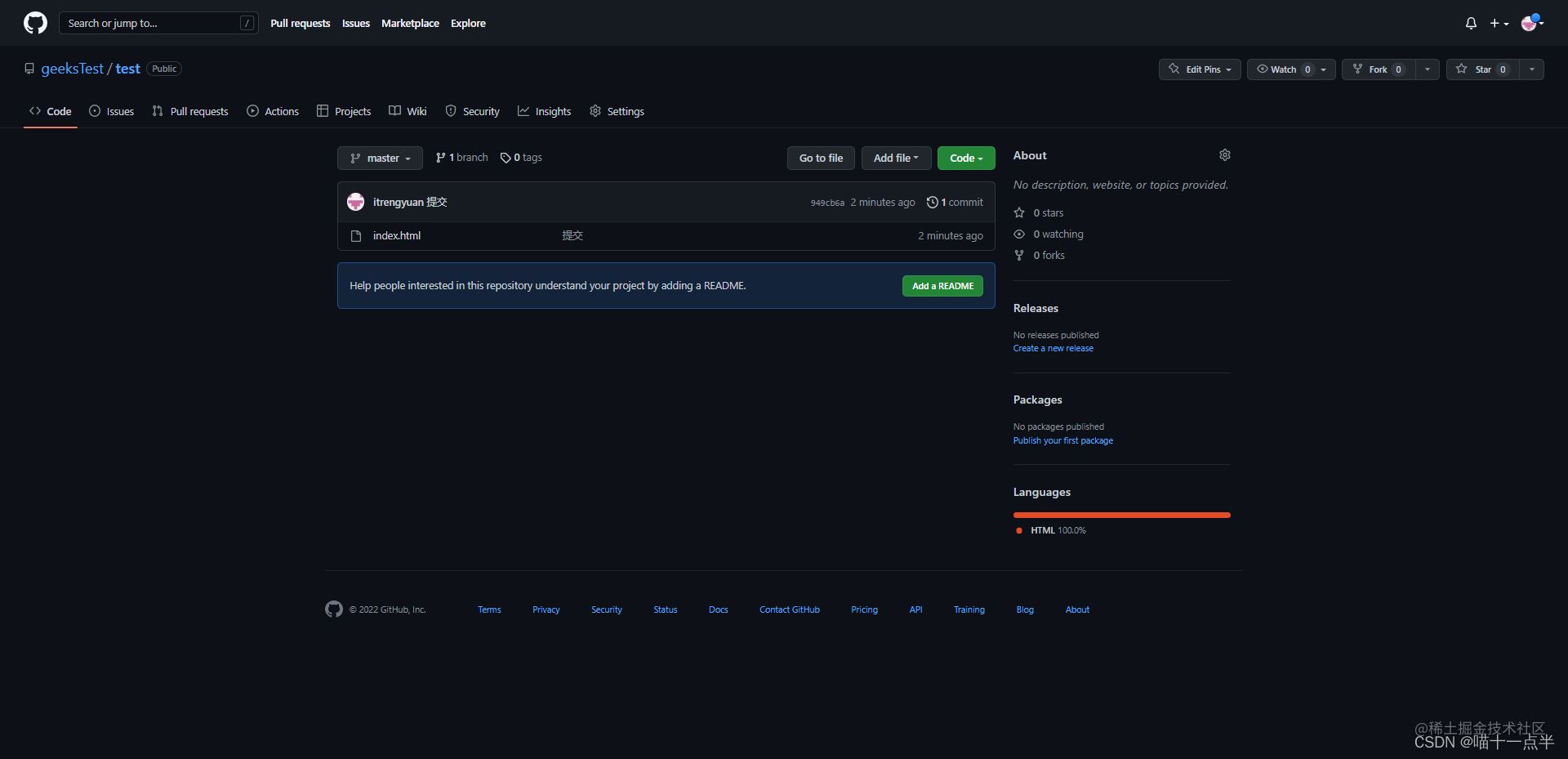Open the API footer link
Image resolution: width=1568 pixels, height=759 pixels.
[916, 609]
